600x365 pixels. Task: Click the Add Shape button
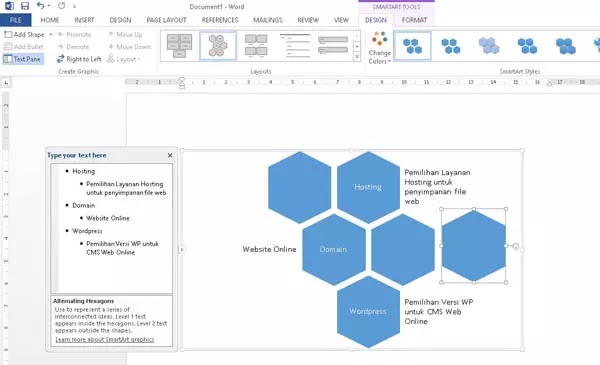point(24,34)
